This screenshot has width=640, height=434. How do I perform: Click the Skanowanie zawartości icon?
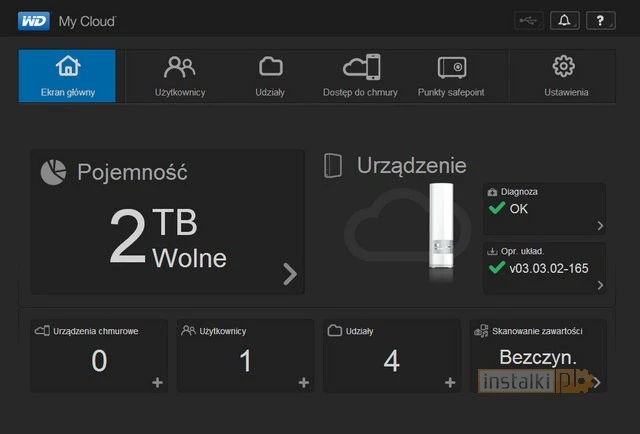click(481, 331)
